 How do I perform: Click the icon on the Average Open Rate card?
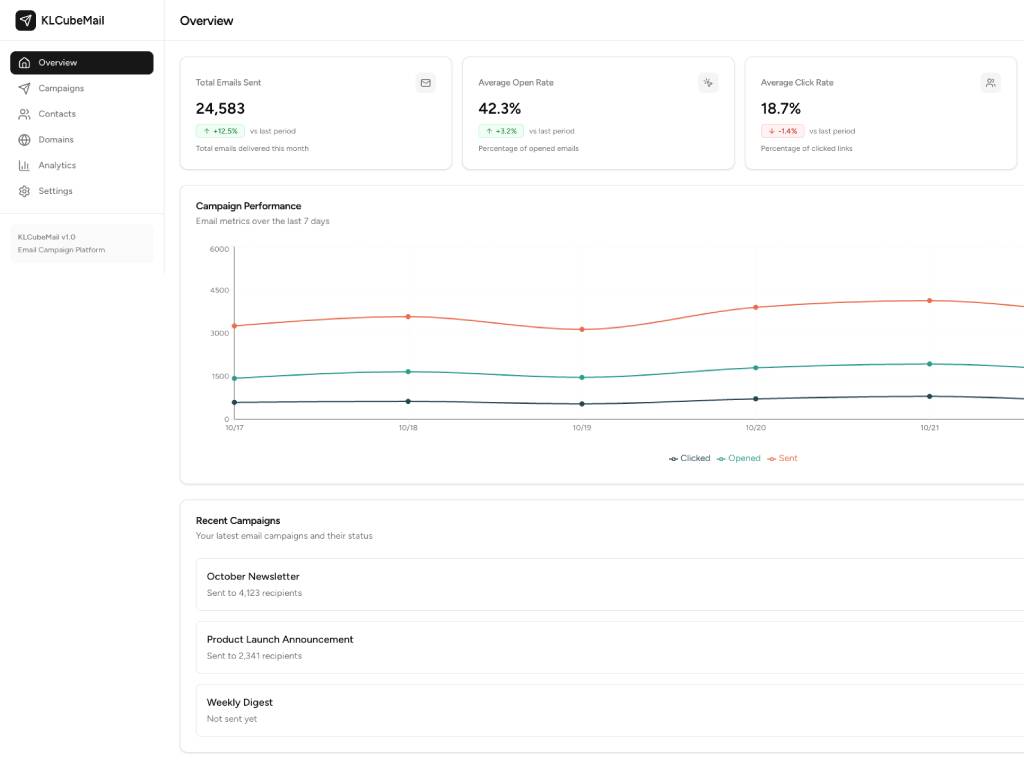[x=708, y=83]
